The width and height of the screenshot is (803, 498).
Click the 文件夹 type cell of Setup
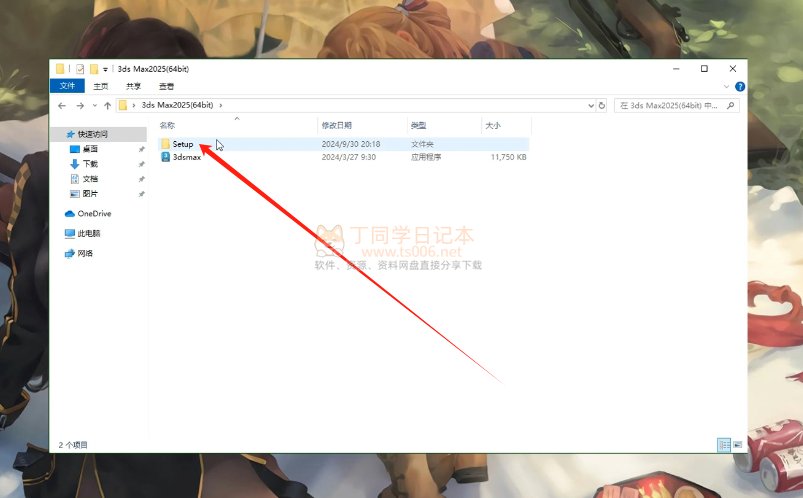(422, 144)
